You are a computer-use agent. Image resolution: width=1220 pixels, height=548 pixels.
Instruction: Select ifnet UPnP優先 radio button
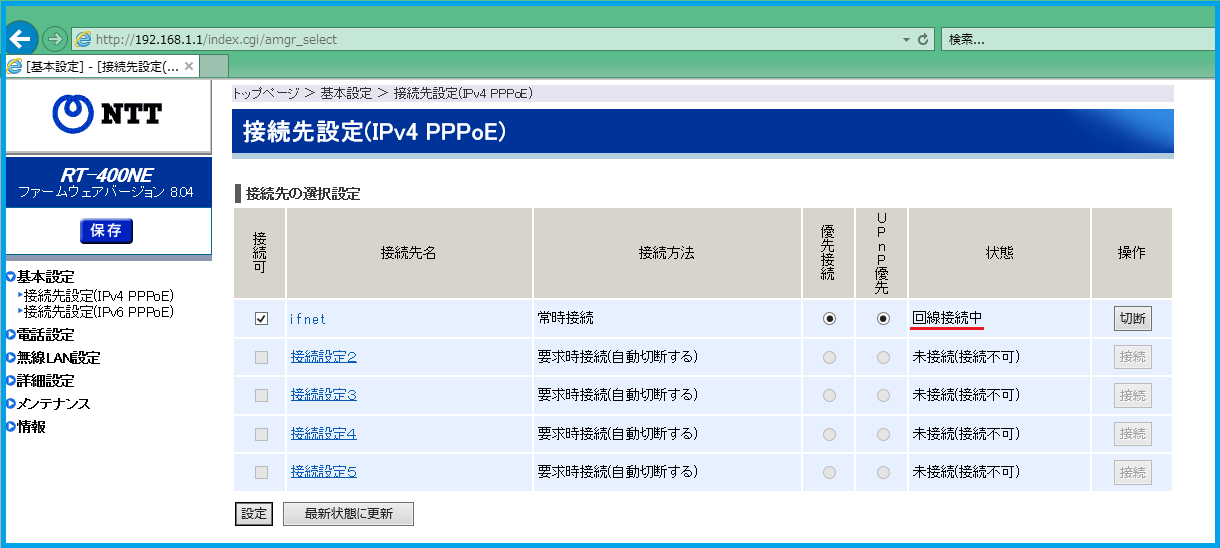pos(883,319)
